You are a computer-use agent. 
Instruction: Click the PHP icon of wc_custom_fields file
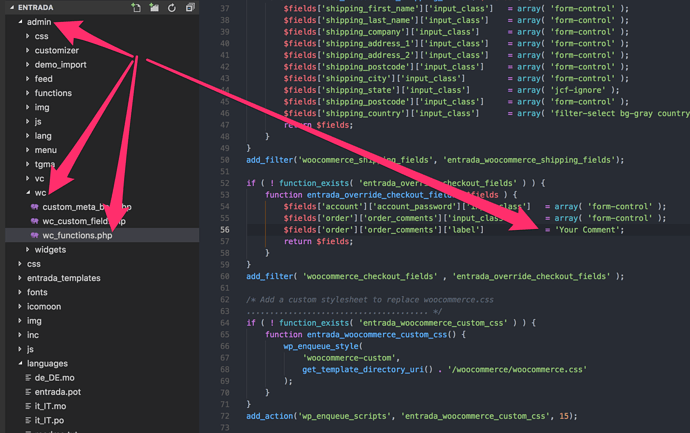click(x=34, y=221)
